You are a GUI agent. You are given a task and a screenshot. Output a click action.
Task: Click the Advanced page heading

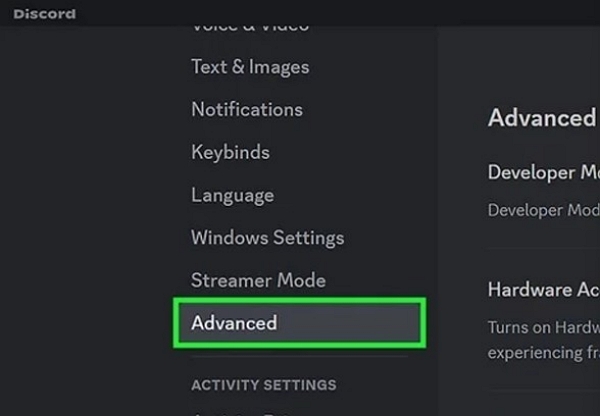pos(541,118)
